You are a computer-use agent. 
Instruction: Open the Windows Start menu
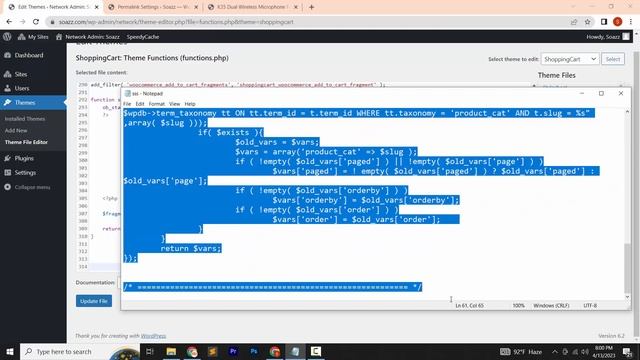tap(10, 351)
